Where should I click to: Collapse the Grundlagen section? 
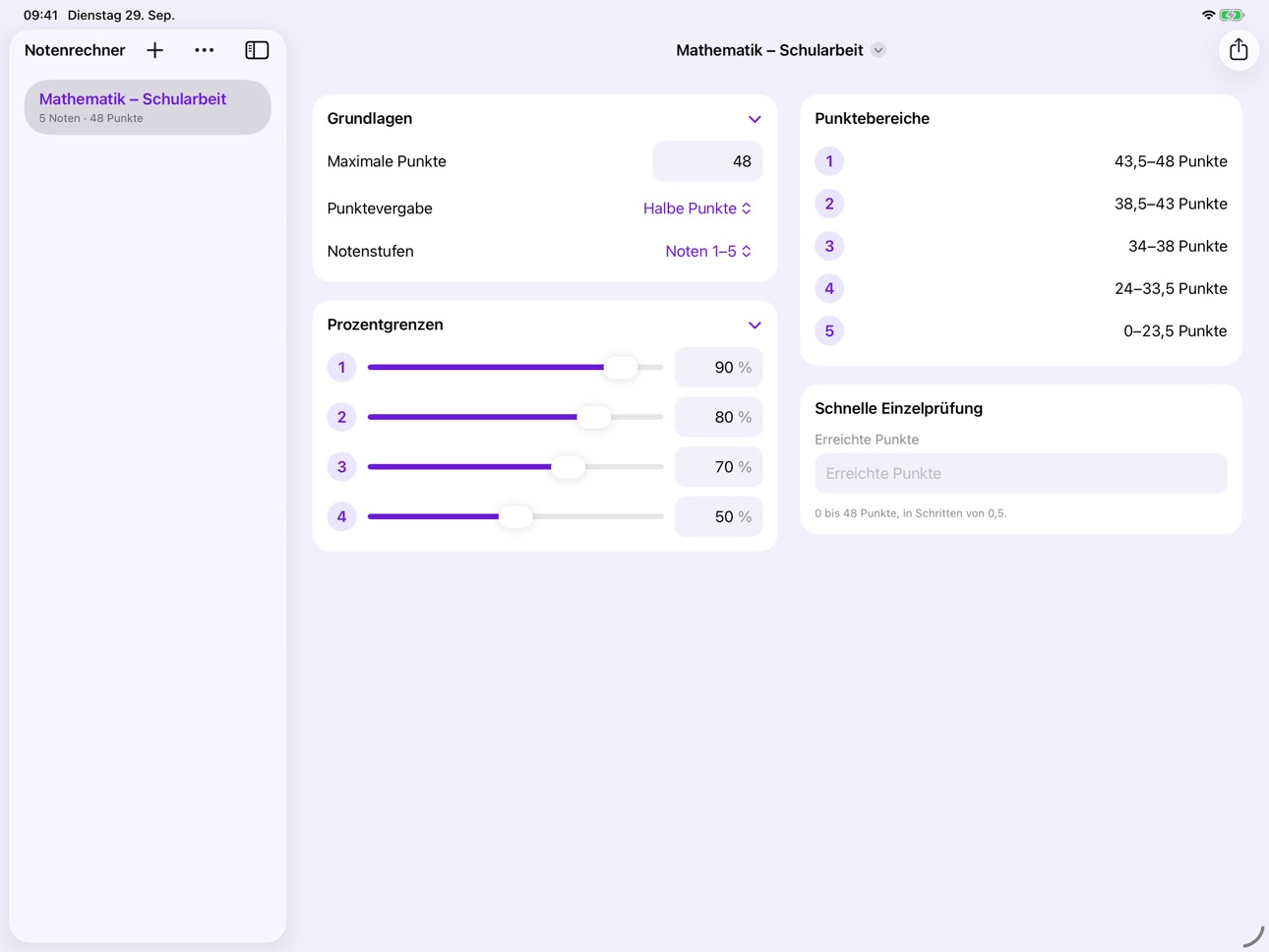click(x=755, y=119)
